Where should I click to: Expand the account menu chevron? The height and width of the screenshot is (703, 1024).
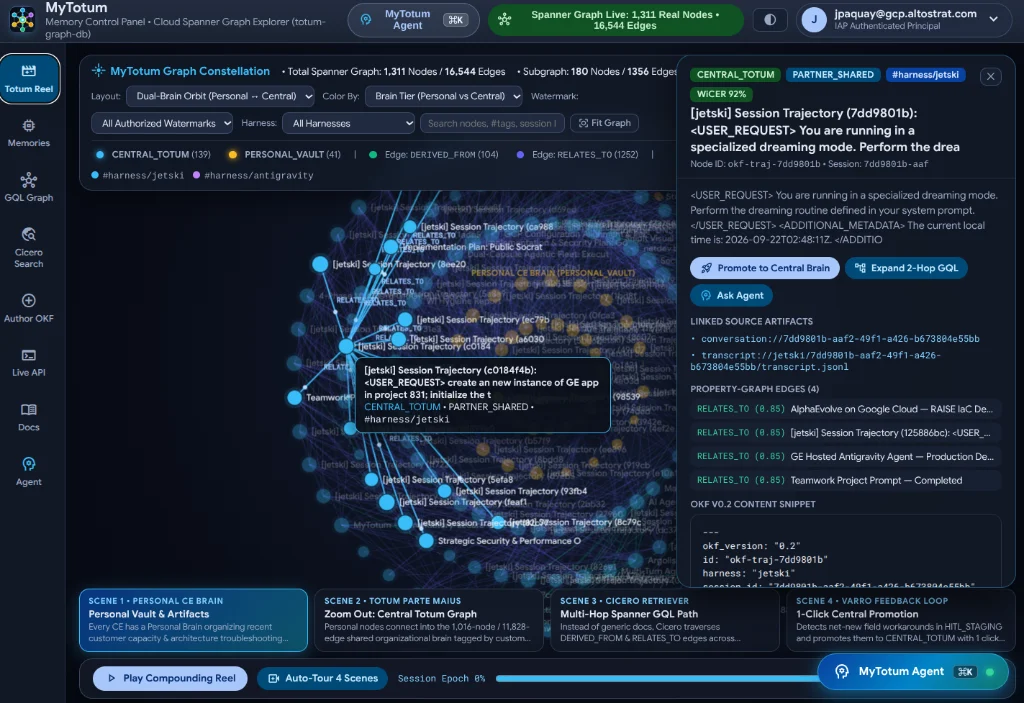click(x=993, y=20)
